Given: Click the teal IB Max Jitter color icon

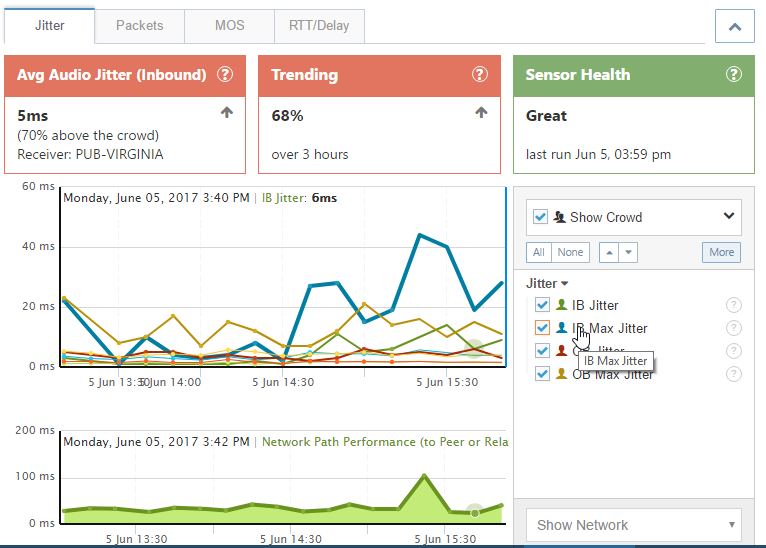Looking at the screenshot, I should click(x=562, y=328).
